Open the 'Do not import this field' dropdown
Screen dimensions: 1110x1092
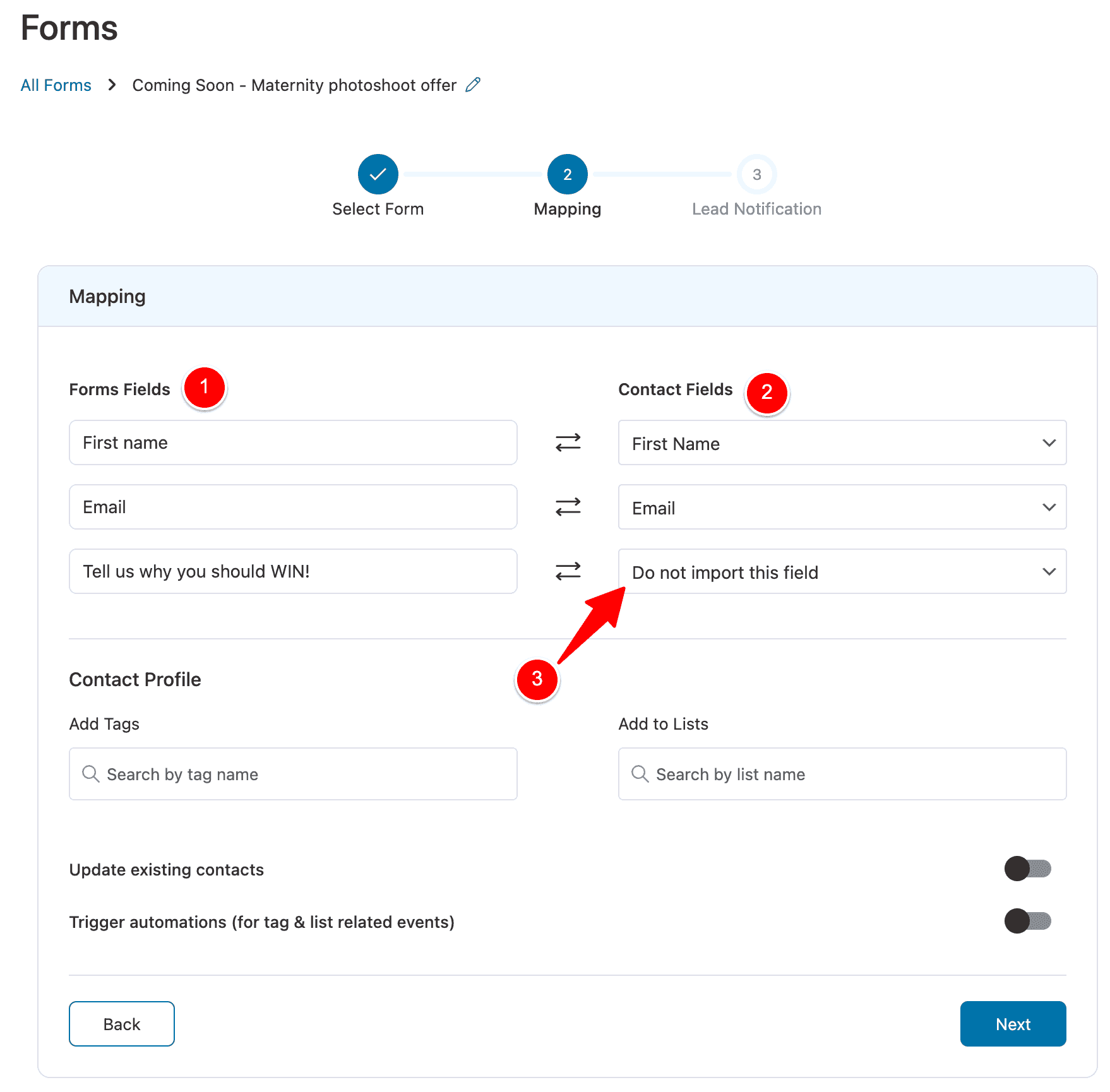click(x=842, y=572)
